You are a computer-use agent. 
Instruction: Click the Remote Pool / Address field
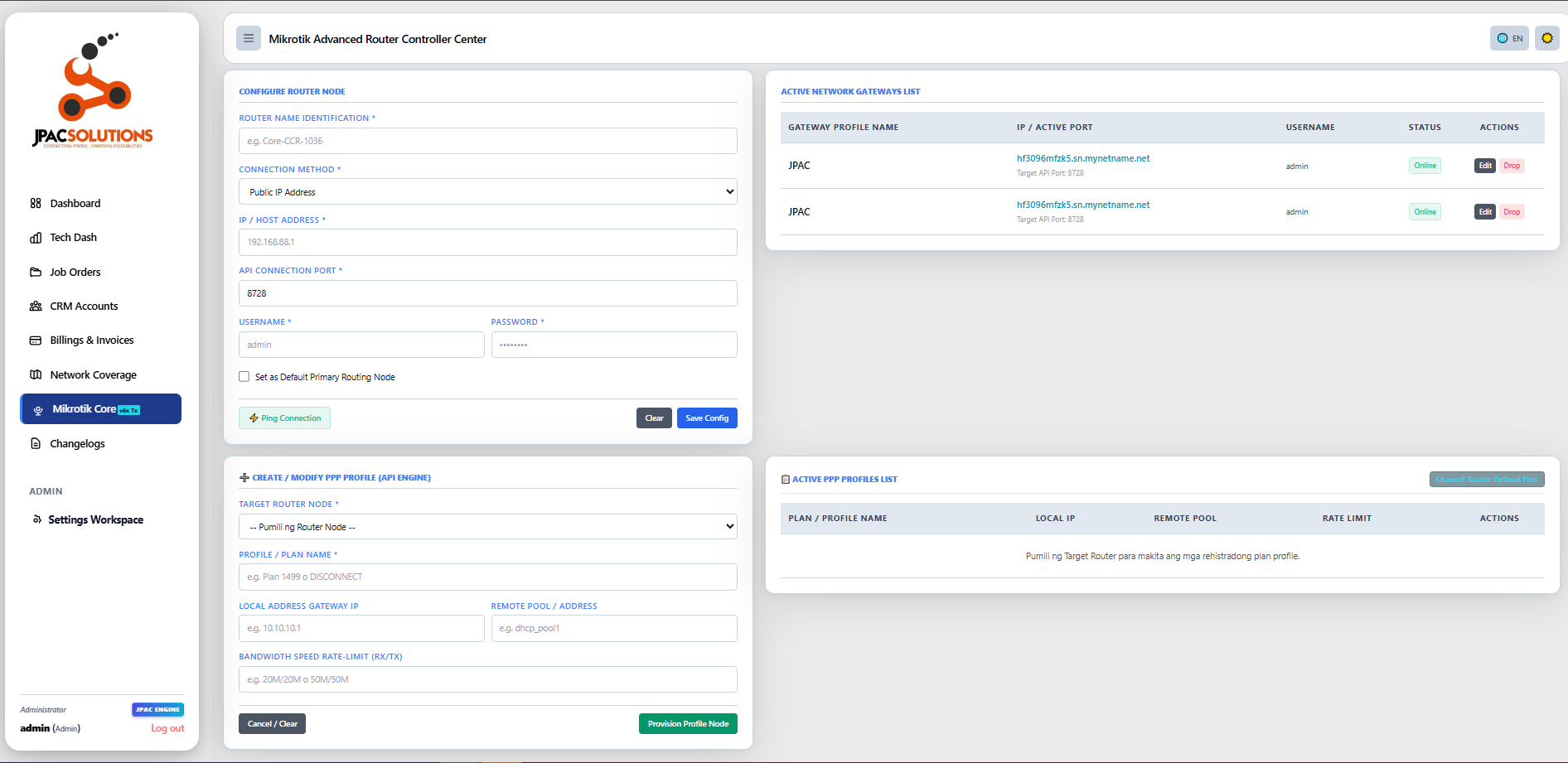[614, 628]
